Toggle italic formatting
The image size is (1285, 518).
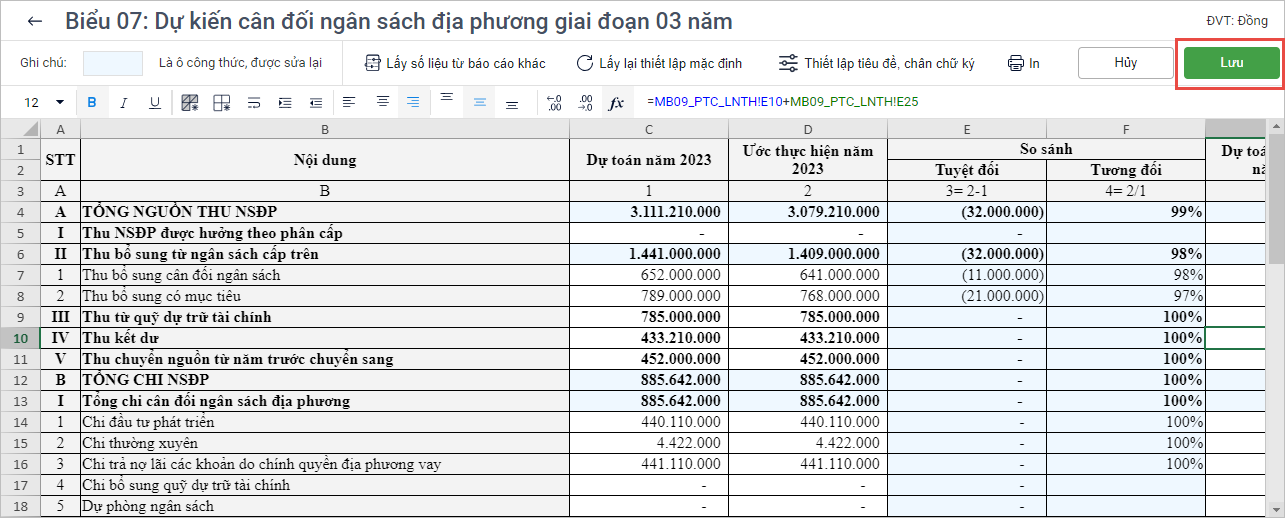[124, 102]
